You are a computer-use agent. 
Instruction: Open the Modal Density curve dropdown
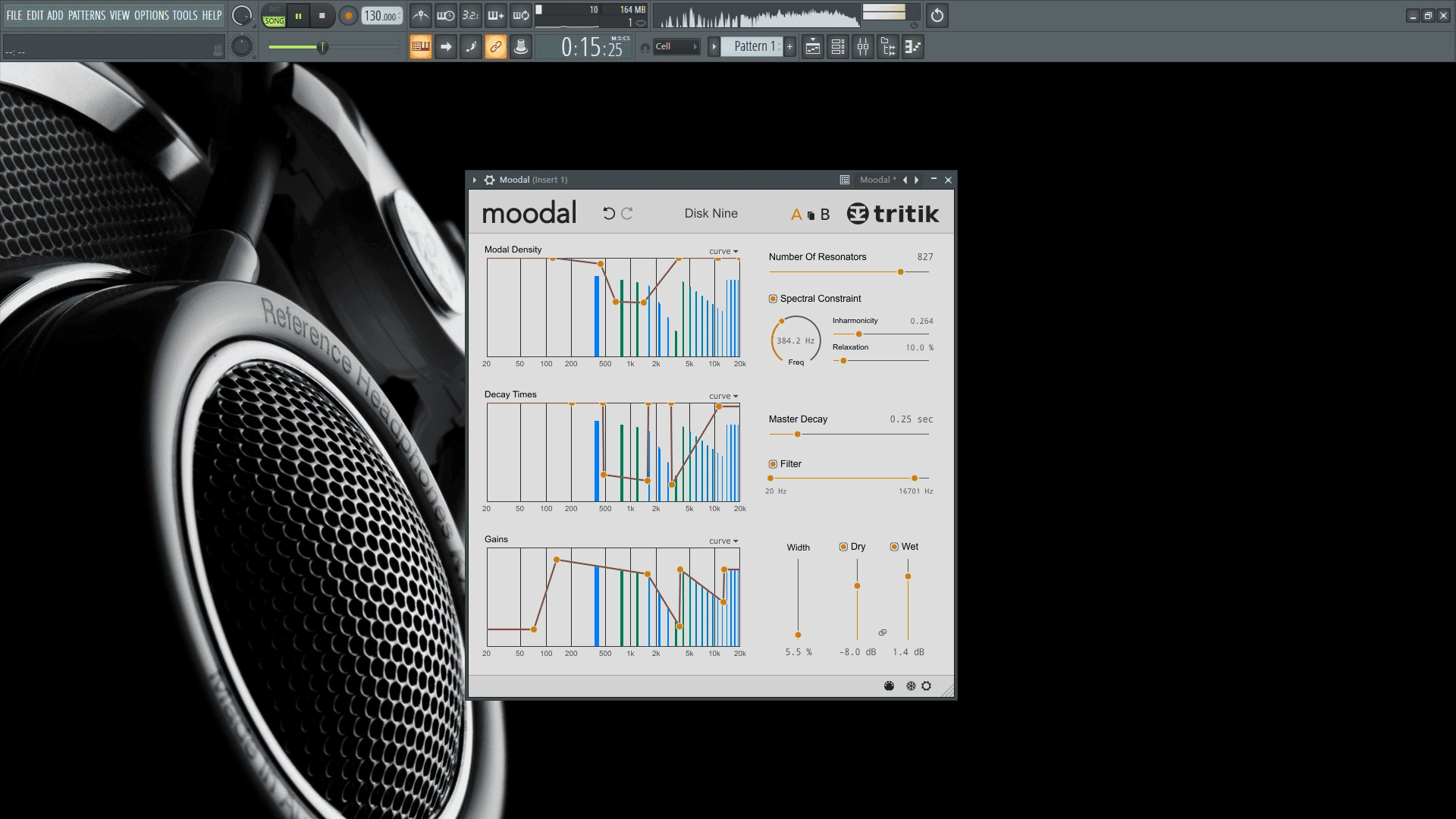point(723,251)
